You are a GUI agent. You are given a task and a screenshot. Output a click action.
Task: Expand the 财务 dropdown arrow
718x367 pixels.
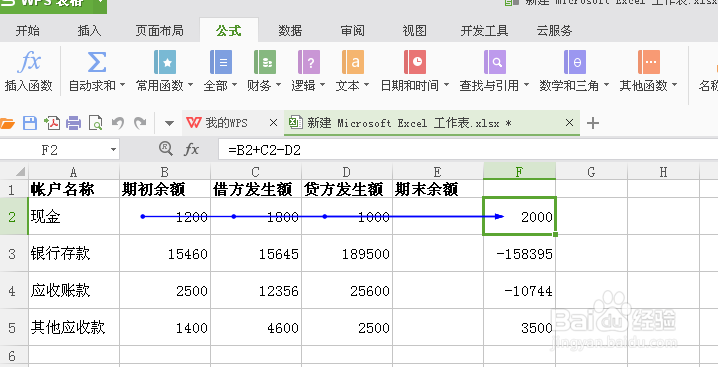click(x=278, y=85)
